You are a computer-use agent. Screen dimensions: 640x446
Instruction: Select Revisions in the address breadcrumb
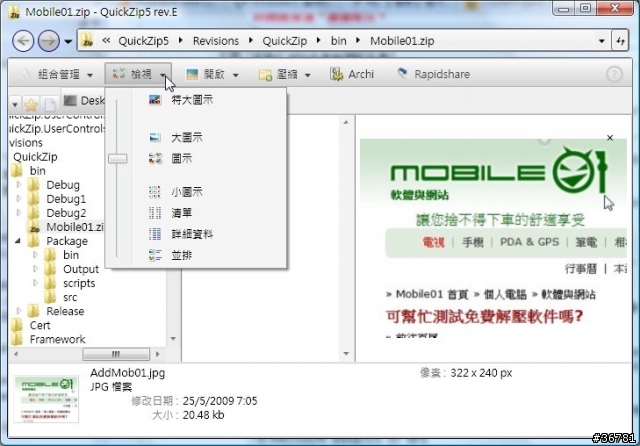click(x=216, y=41)
